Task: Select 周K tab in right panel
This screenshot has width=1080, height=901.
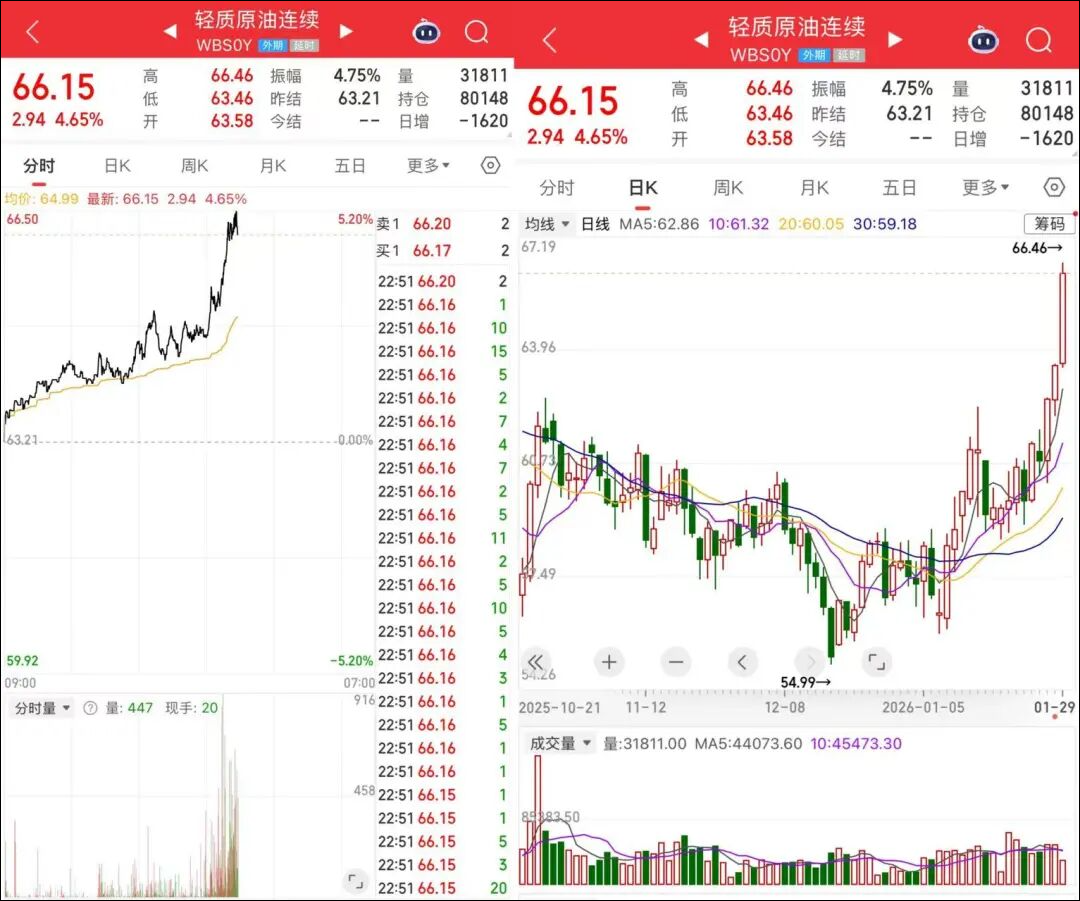Action: (728, 187)
